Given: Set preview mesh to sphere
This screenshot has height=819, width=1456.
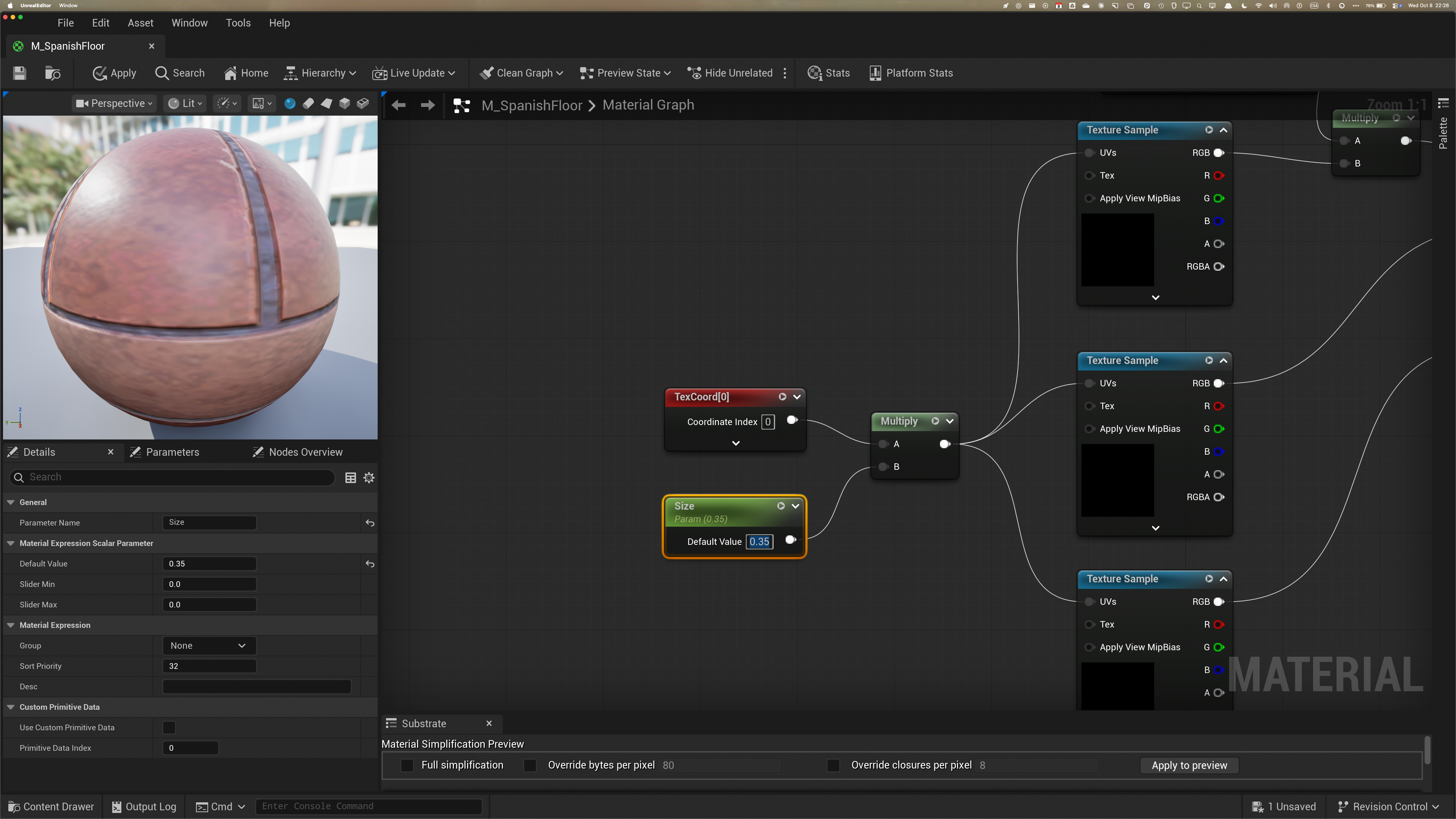Looking at the screenshot, I should (x=290, y=104).
